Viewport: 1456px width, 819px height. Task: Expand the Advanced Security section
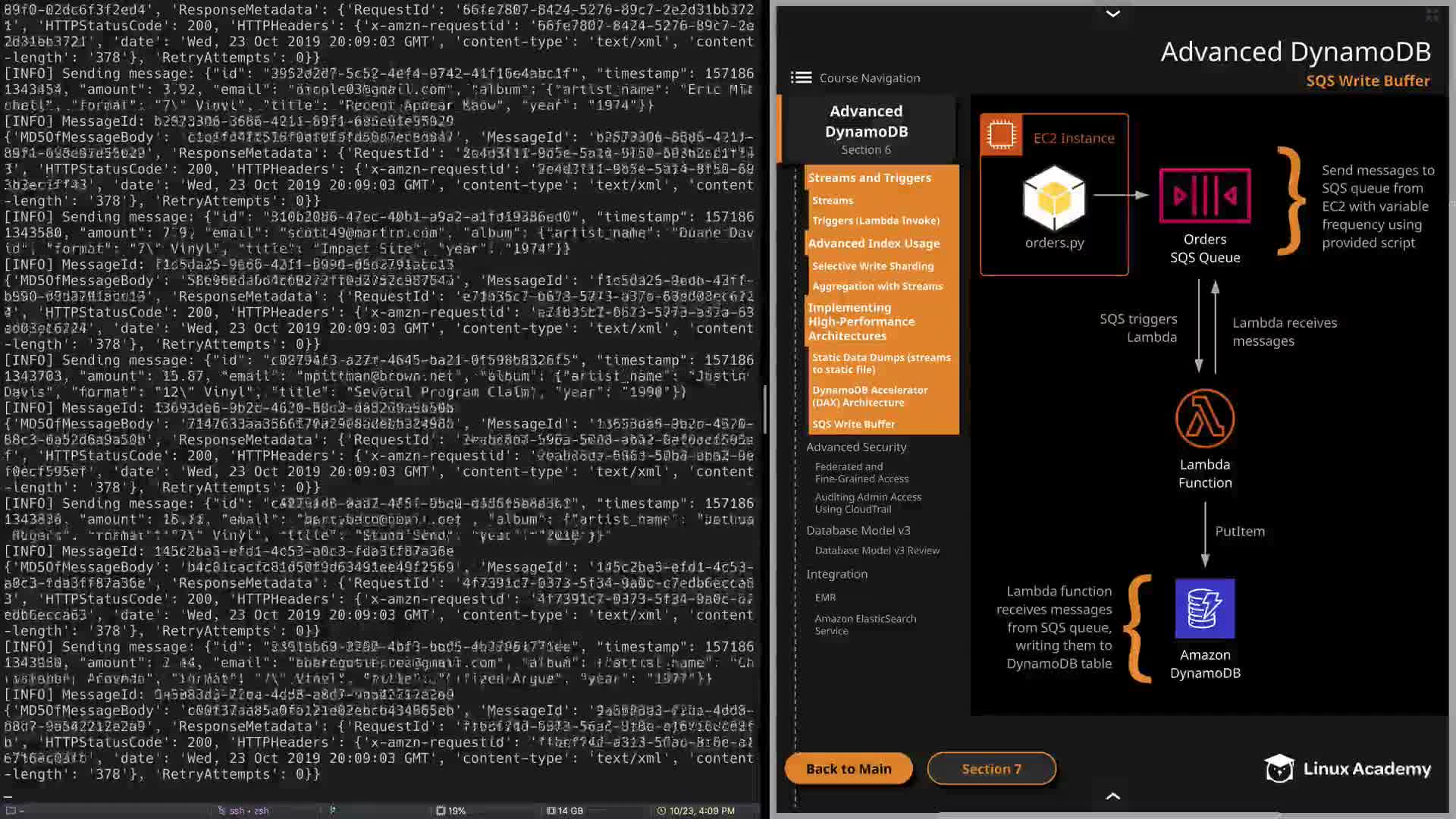pyautogui.click(x=856, y=447)
